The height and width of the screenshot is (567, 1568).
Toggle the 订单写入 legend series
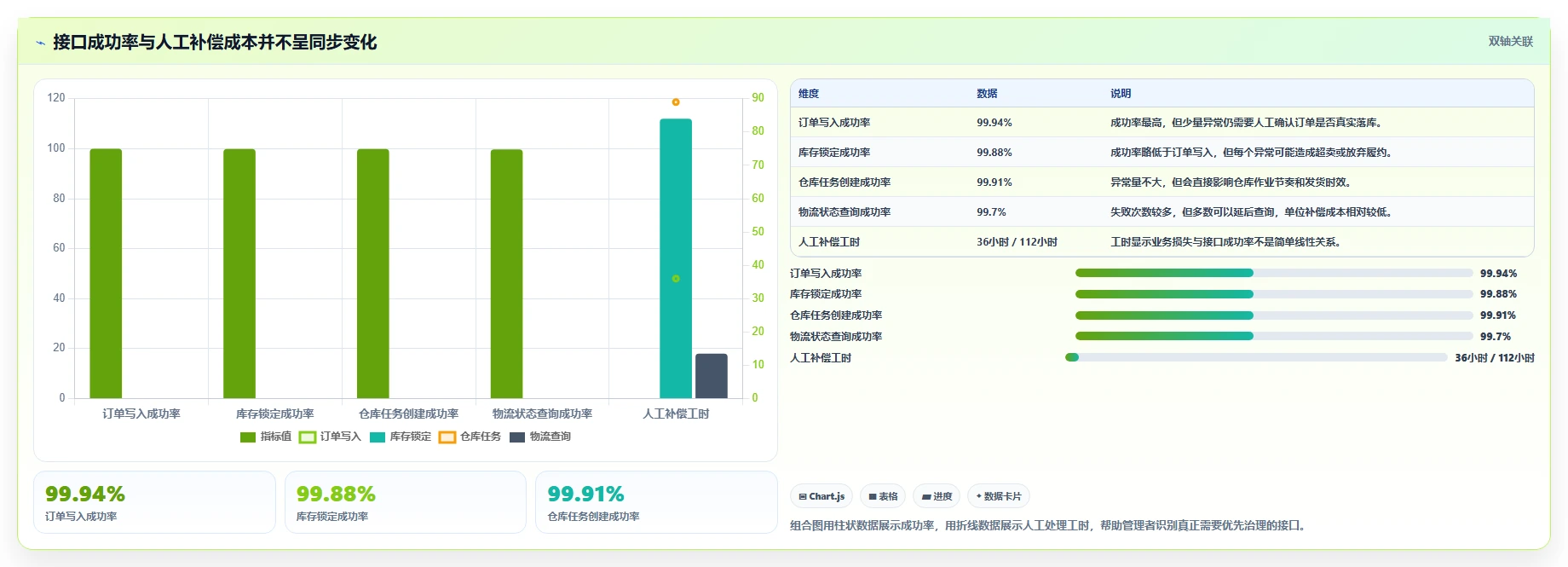click(x=330, y=437)
